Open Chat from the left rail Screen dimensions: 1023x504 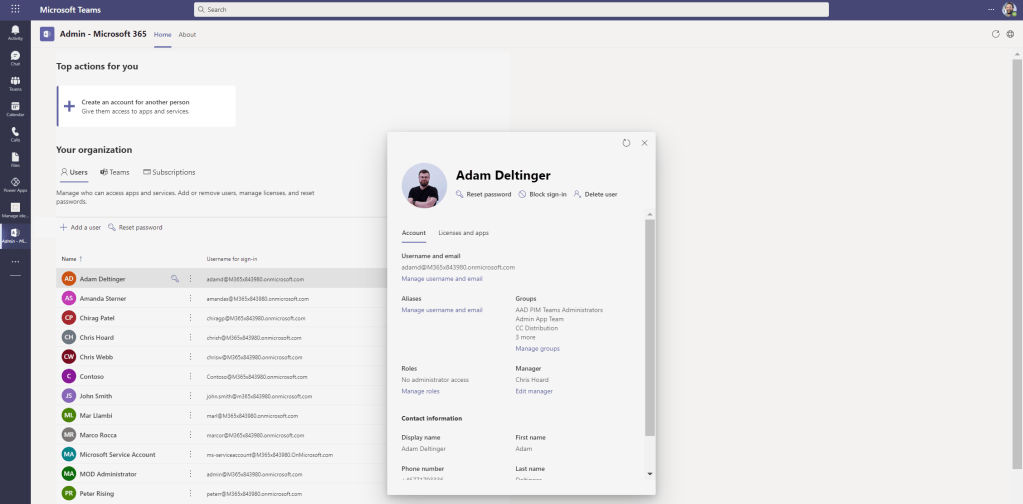pyautogui.click(x=15, y=57)
